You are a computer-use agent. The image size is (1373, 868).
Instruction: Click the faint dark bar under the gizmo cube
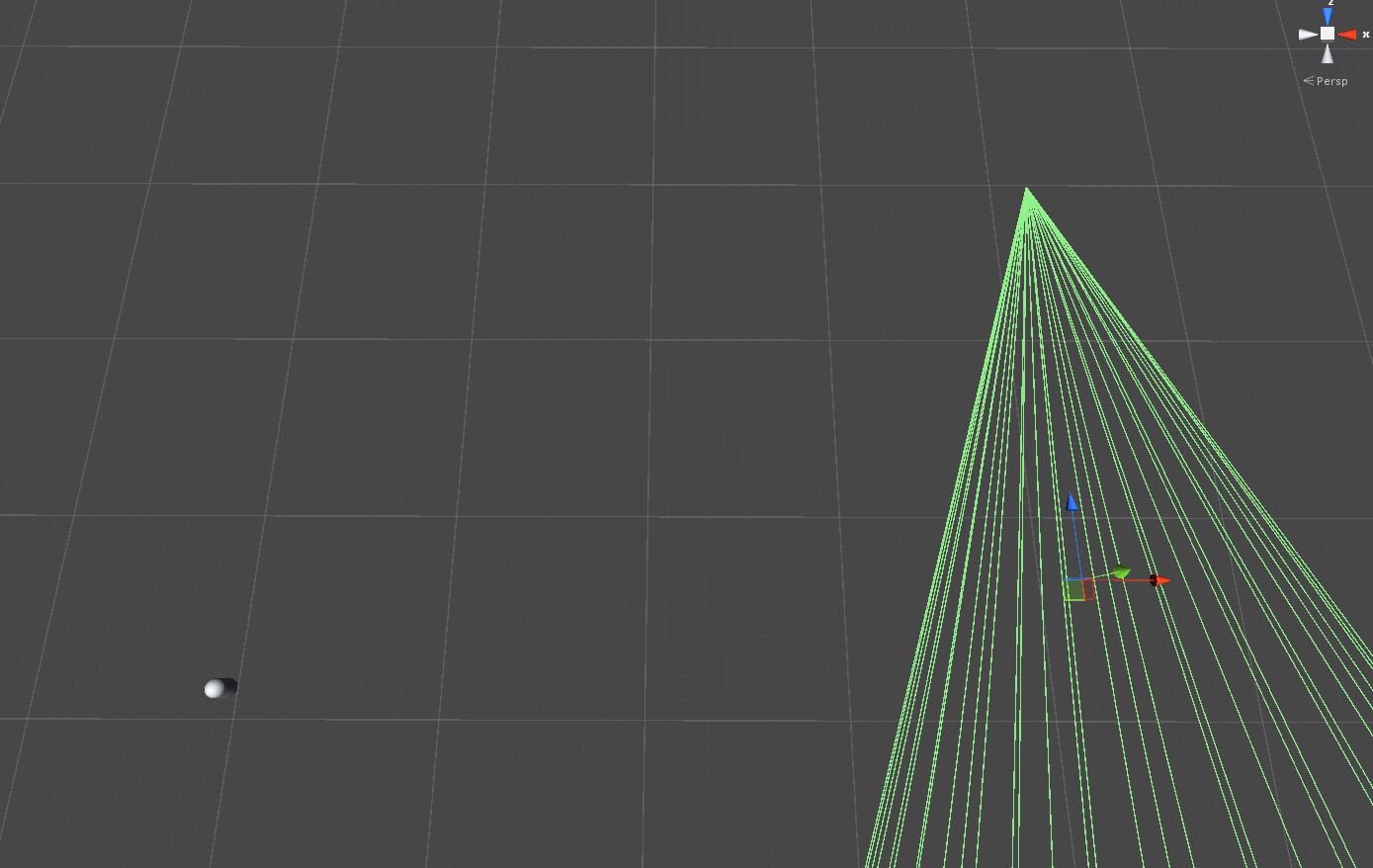tap(1329, 42)
